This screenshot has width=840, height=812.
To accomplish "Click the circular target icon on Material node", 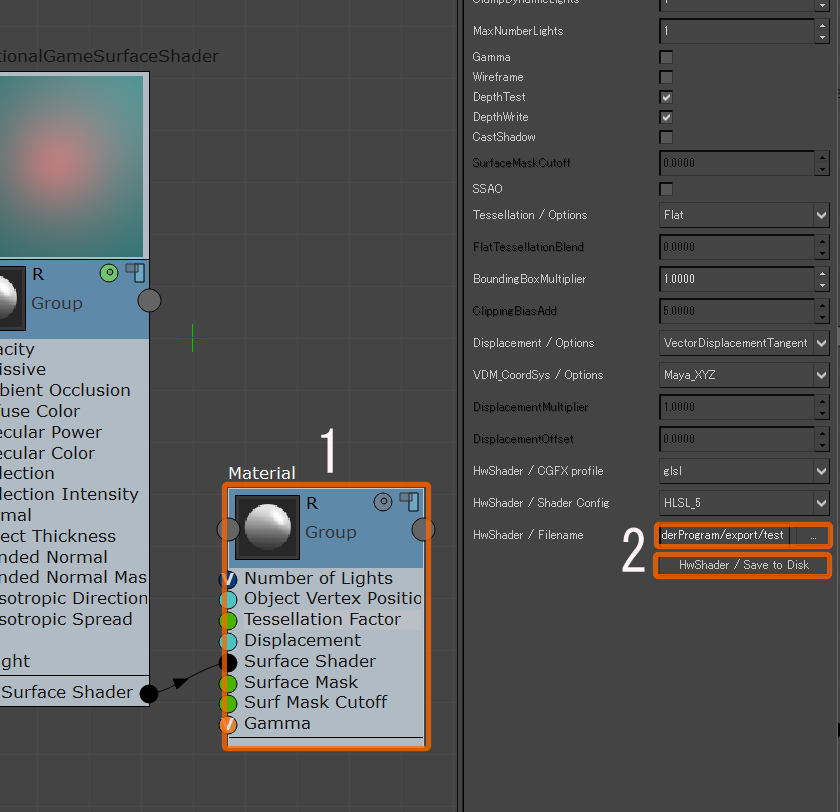I will click(383, 502).
